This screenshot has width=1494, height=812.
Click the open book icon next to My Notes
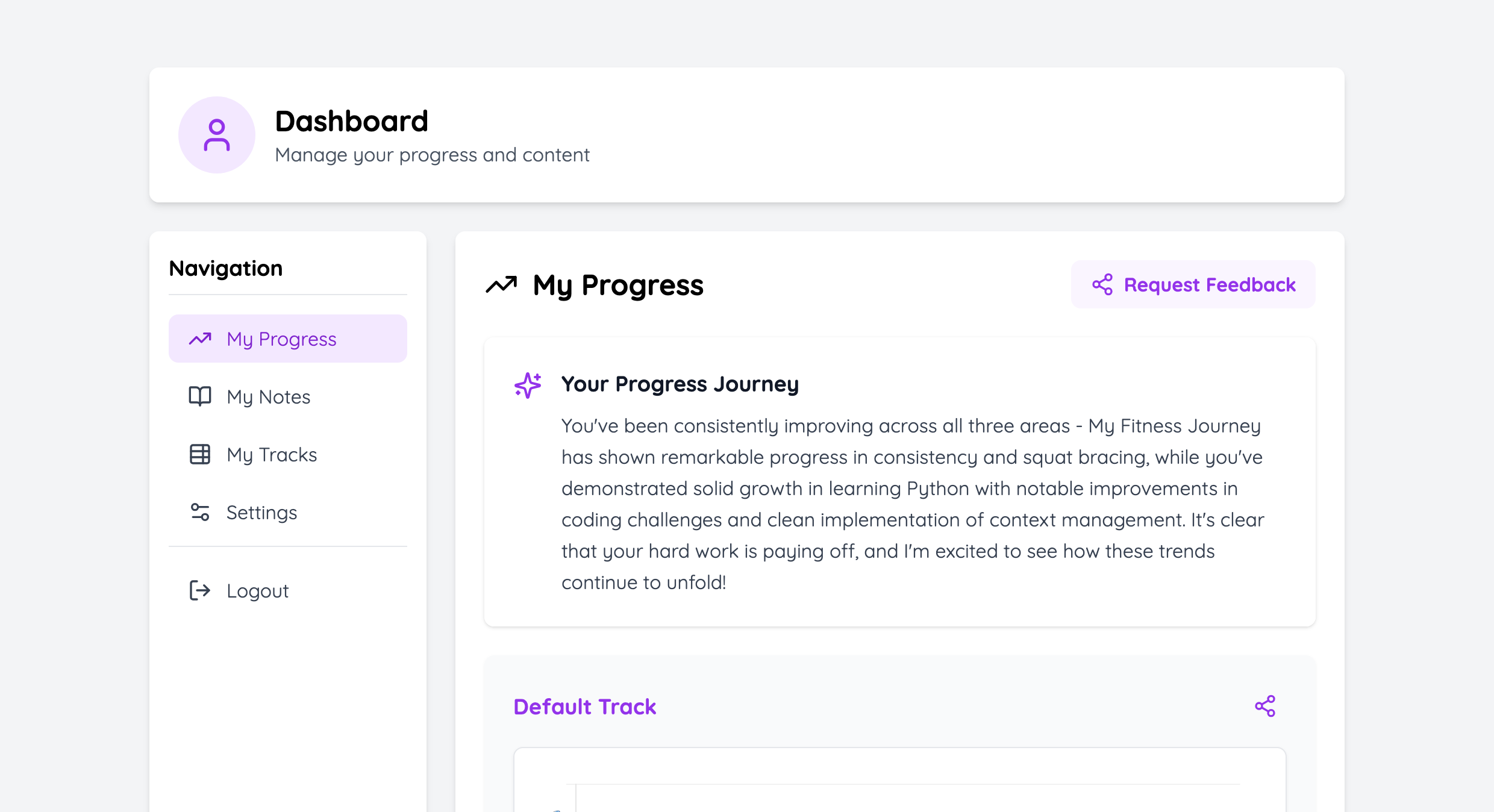coord(199,396)
